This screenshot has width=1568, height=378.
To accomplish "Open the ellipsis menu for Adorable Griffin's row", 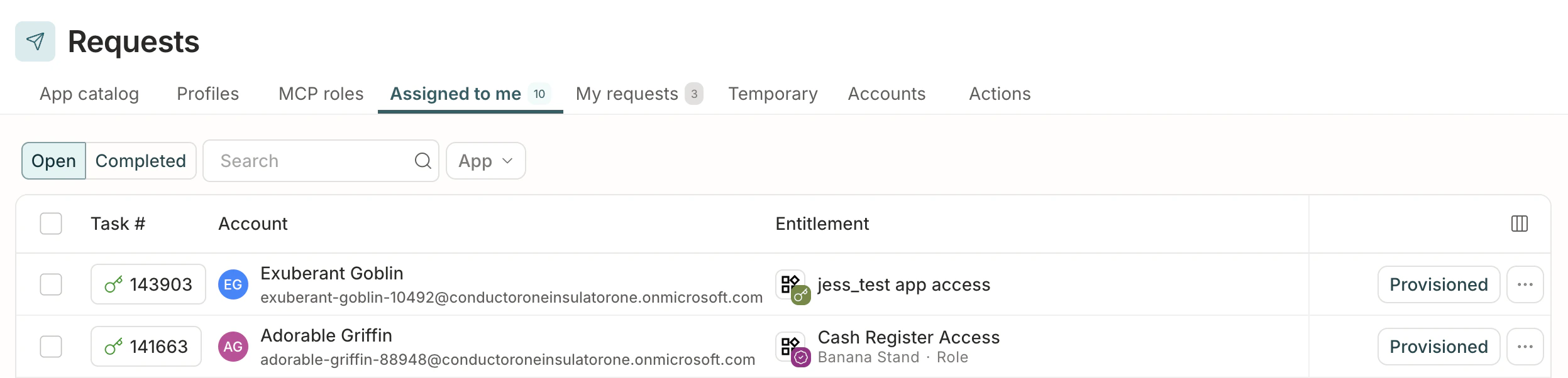I will click(x=1525, y=346).
